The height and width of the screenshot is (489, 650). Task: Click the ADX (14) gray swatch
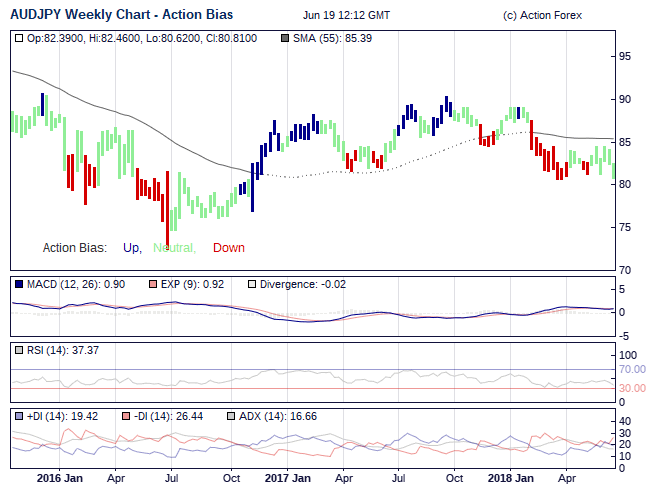tap(231, 416)
